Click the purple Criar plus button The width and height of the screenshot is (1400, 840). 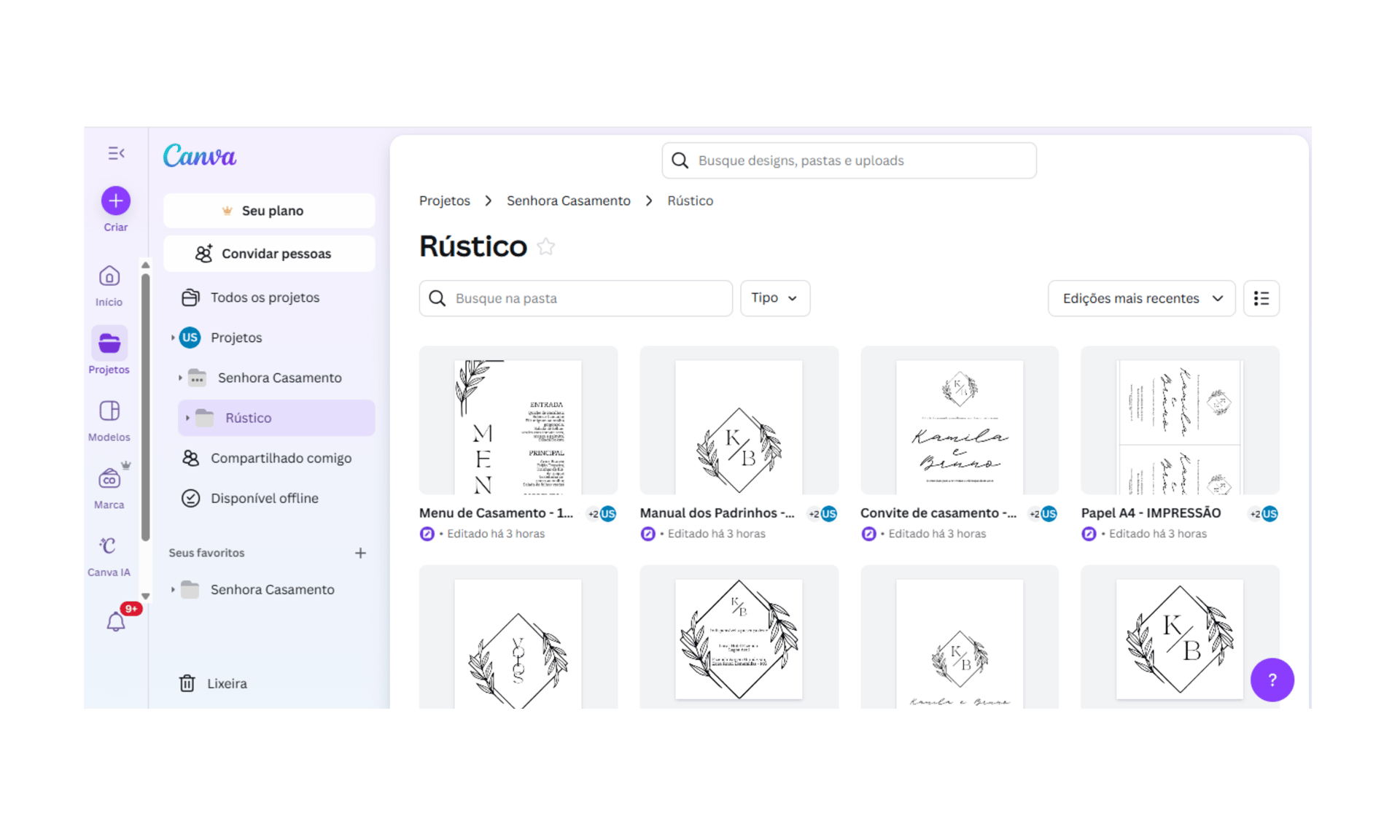pos(116,201)
